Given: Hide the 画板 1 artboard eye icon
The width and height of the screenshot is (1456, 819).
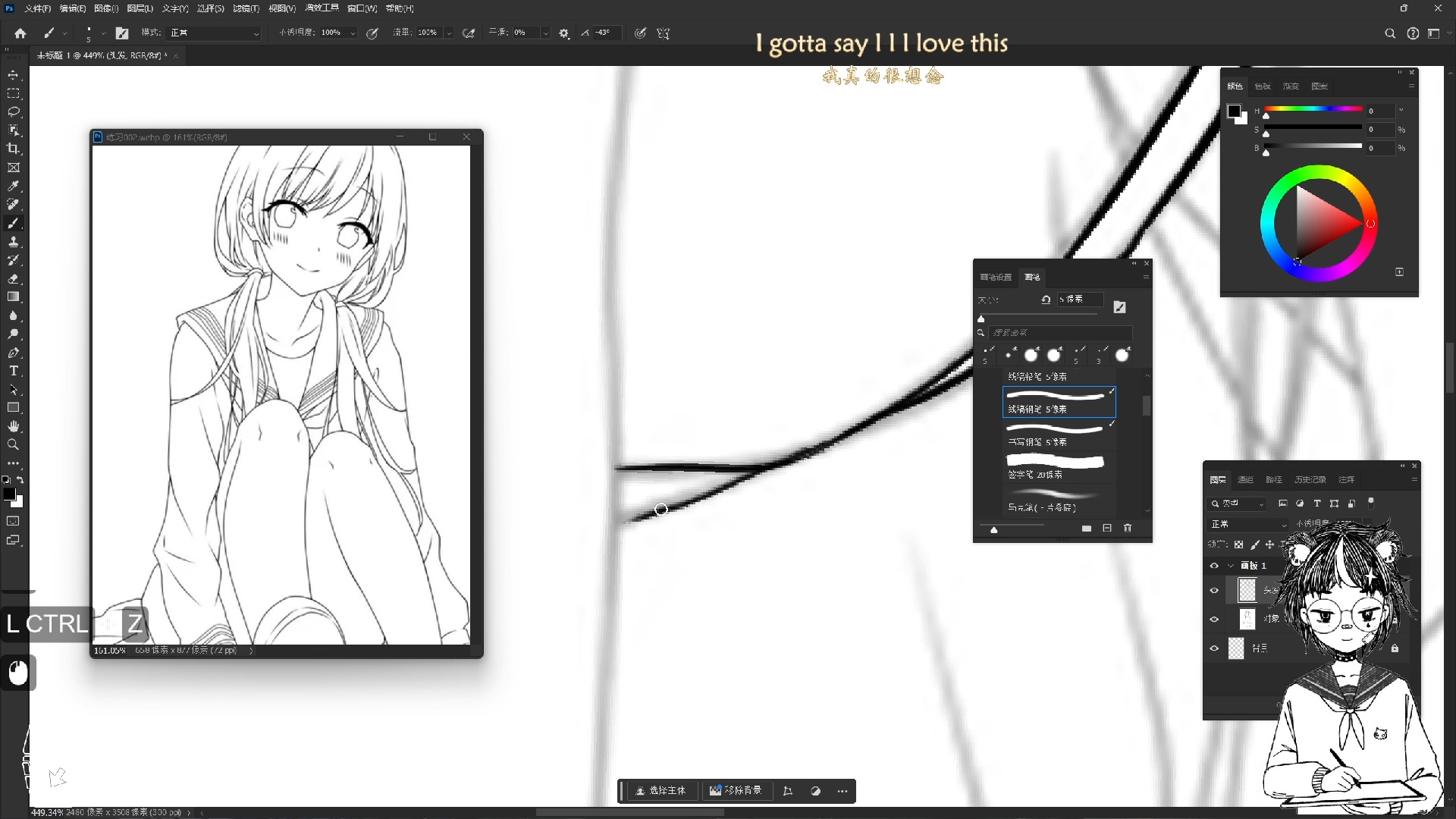Looking at the screenshot, I should pyautogui.click(x=1215, y=565).
